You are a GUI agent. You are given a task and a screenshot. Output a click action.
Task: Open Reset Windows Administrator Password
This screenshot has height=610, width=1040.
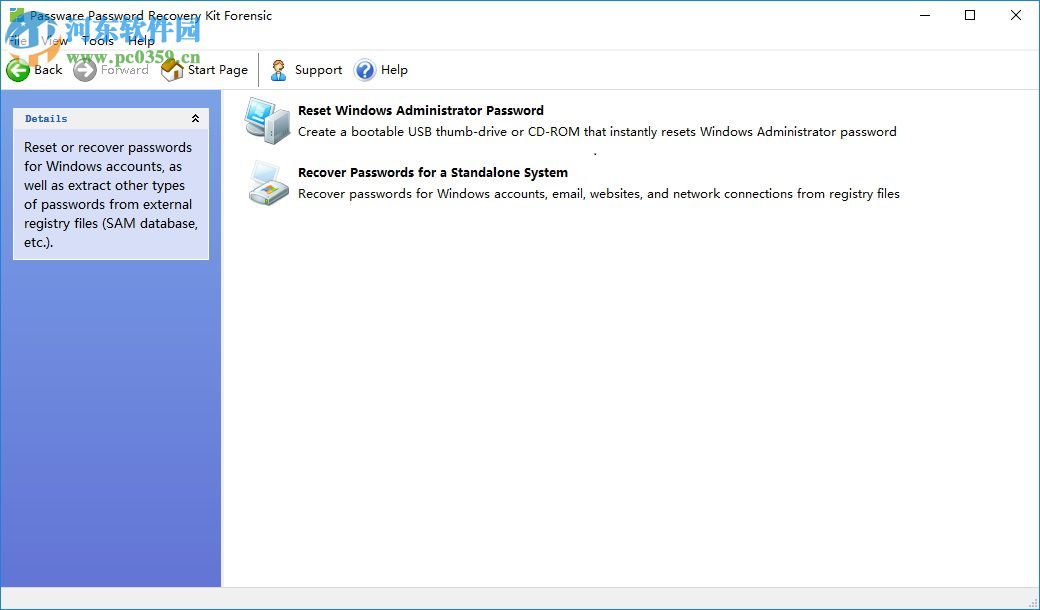[x=420, y=110]
